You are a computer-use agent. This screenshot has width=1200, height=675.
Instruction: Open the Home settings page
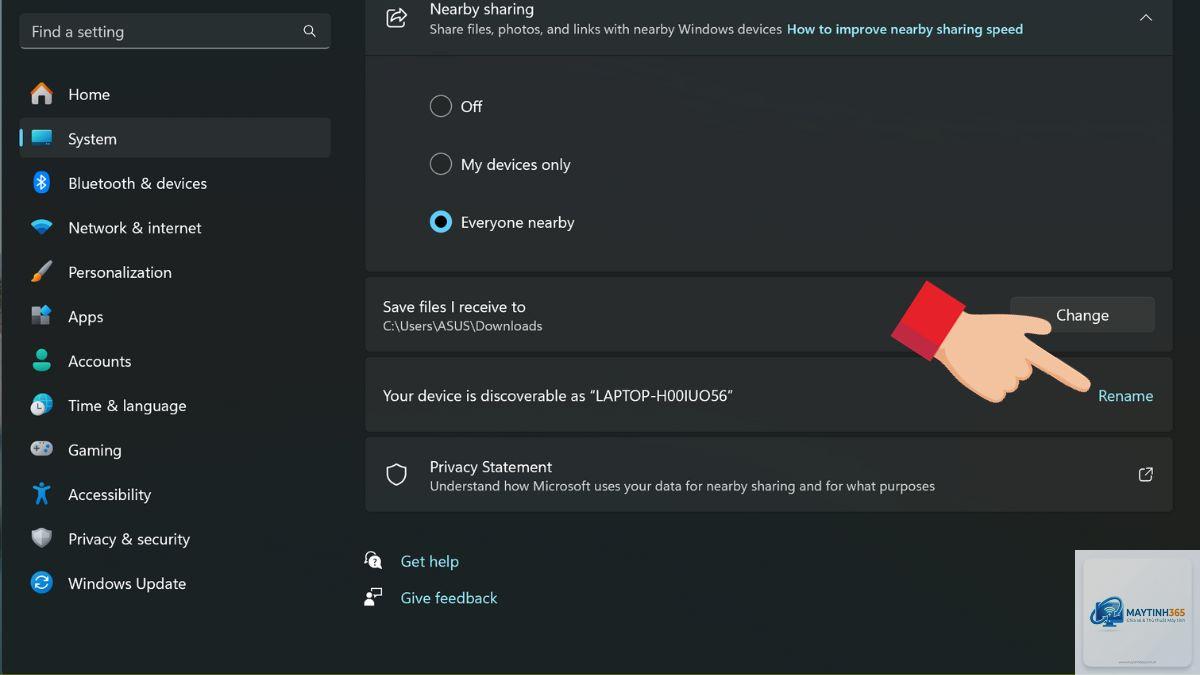pyautogui.click(x=175, y=94)
